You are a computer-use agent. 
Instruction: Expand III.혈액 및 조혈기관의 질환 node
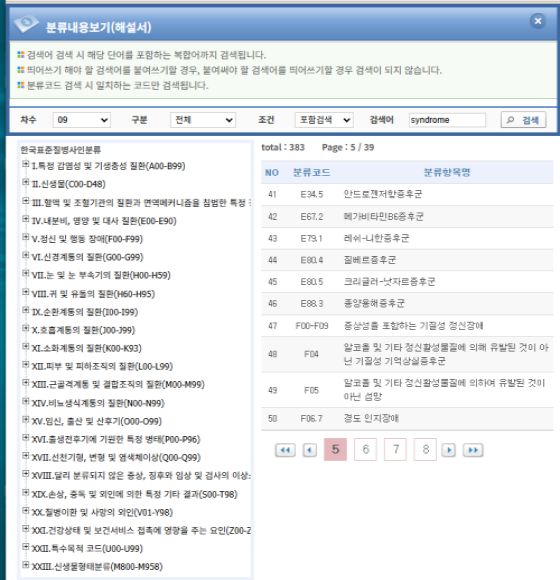[x=25, y=200]
